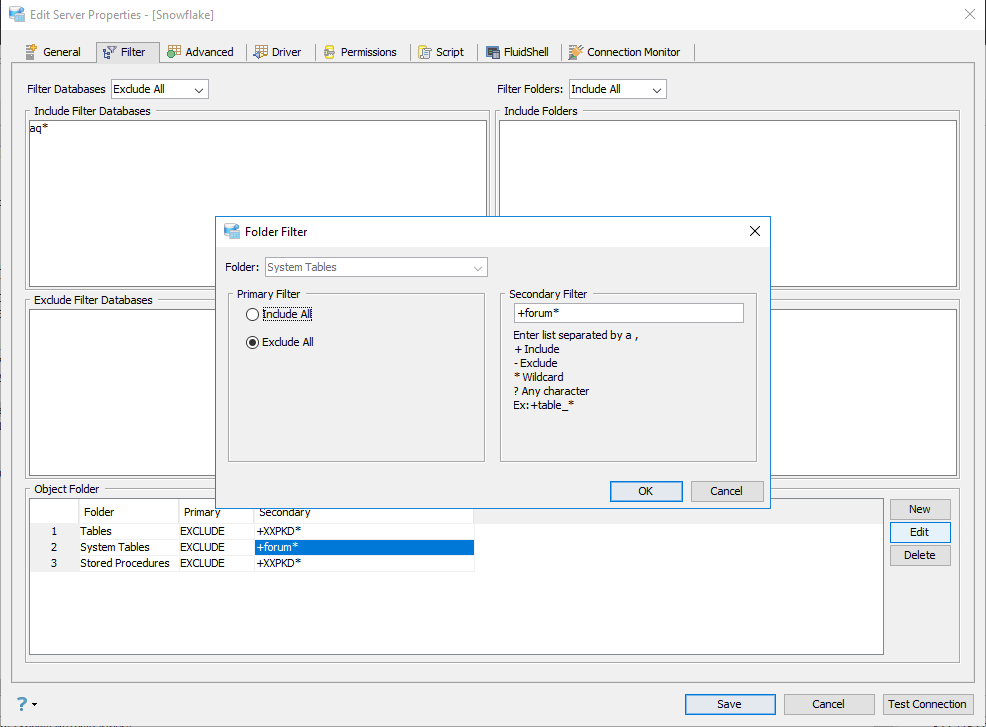
Task: Click the Test Connection button
Action: coord(927,704)
